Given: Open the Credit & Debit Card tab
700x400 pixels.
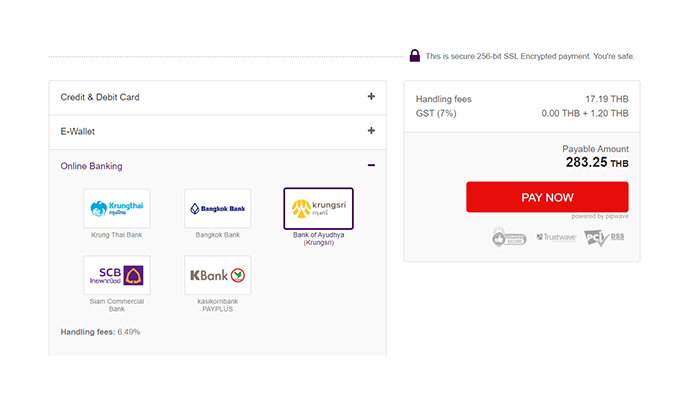Looking at the screenshot, I should pos(100,97).
